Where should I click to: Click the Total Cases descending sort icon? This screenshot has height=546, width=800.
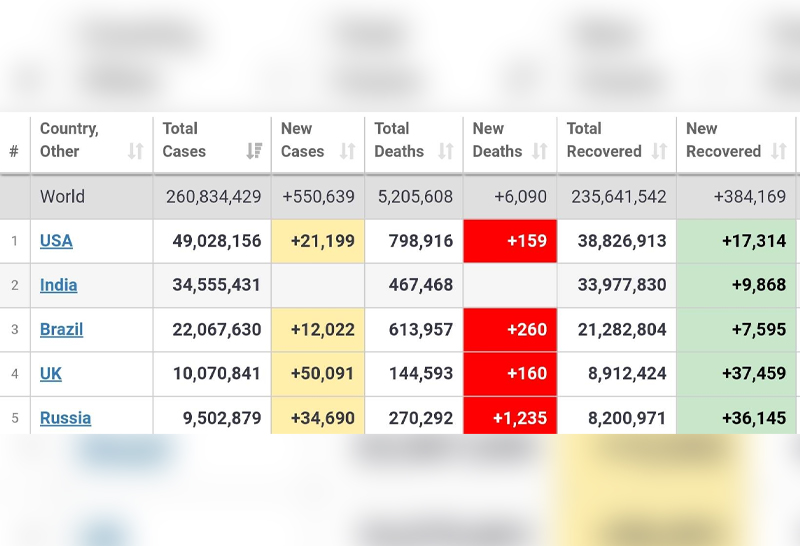254,151
